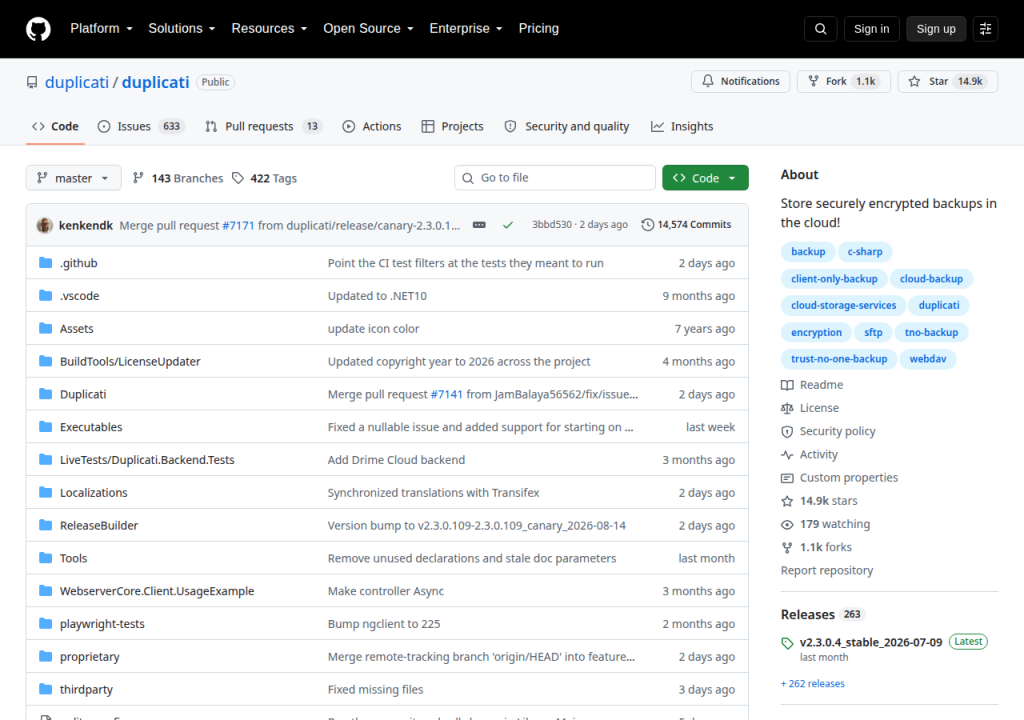This screenshot has height=720, width=1024.
Task: Select the cloud-backup topic tag
Action: (x=931, y=279)
